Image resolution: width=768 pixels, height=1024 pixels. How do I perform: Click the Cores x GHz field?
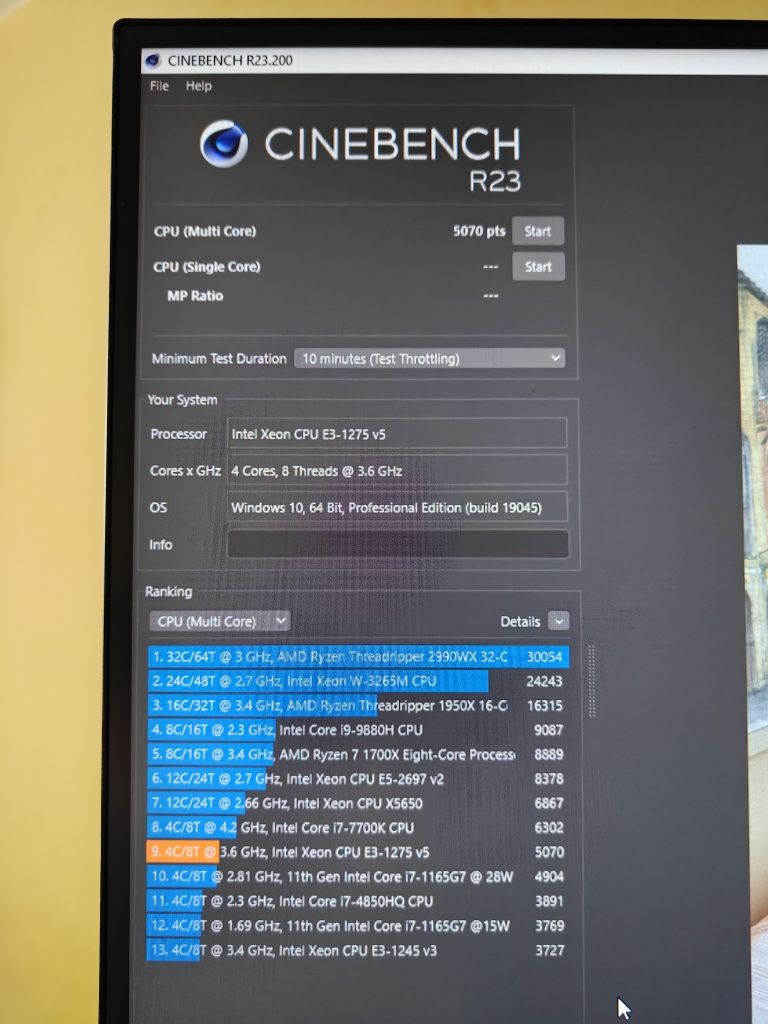397,470
